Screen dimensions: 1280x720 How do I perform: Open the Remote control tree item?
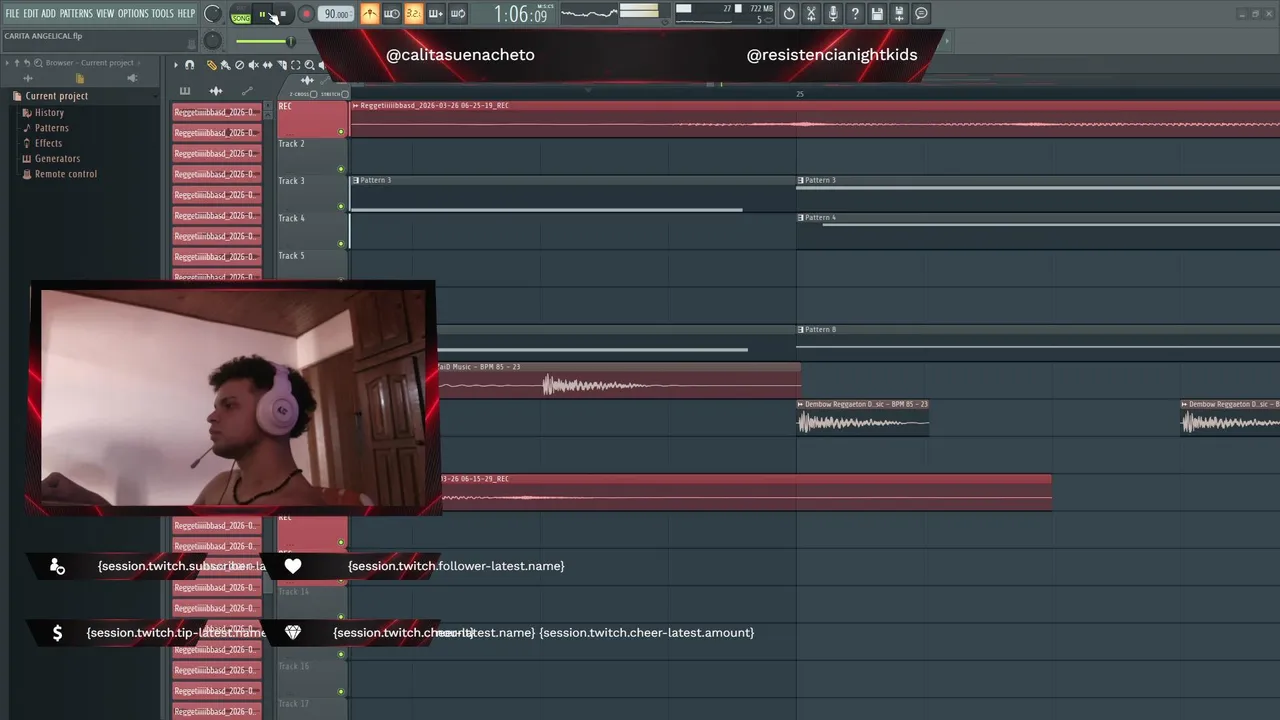click(x=59, y=174)
